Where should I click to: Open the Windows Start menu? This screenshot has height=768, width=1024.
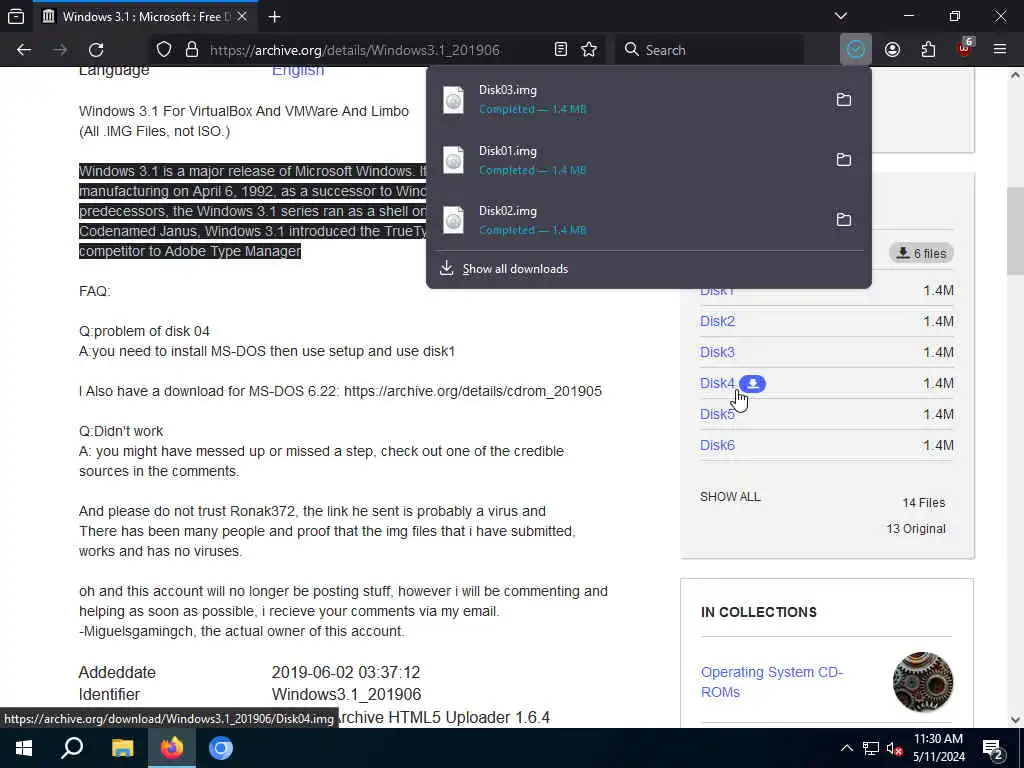24,748
